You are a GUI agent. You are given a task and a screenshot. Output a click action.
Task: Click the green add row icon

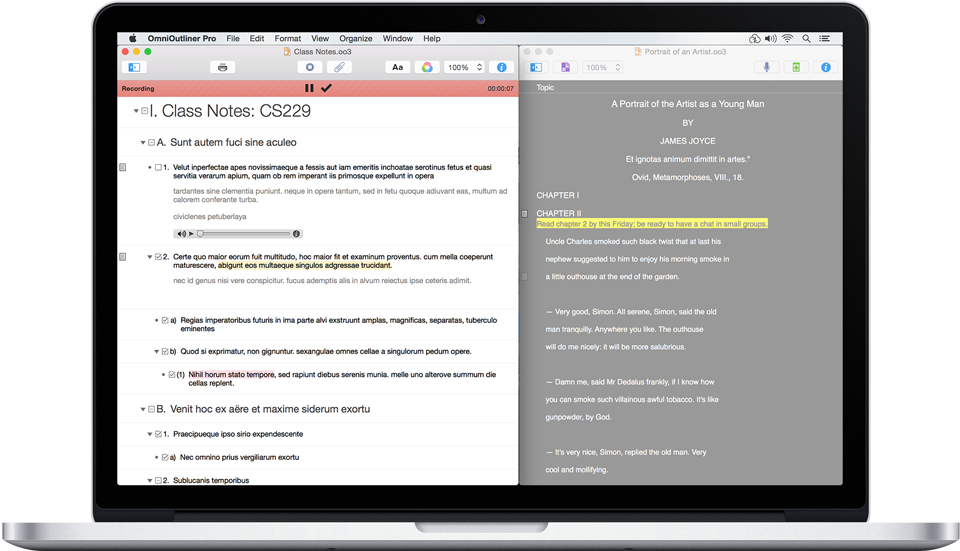796,67
